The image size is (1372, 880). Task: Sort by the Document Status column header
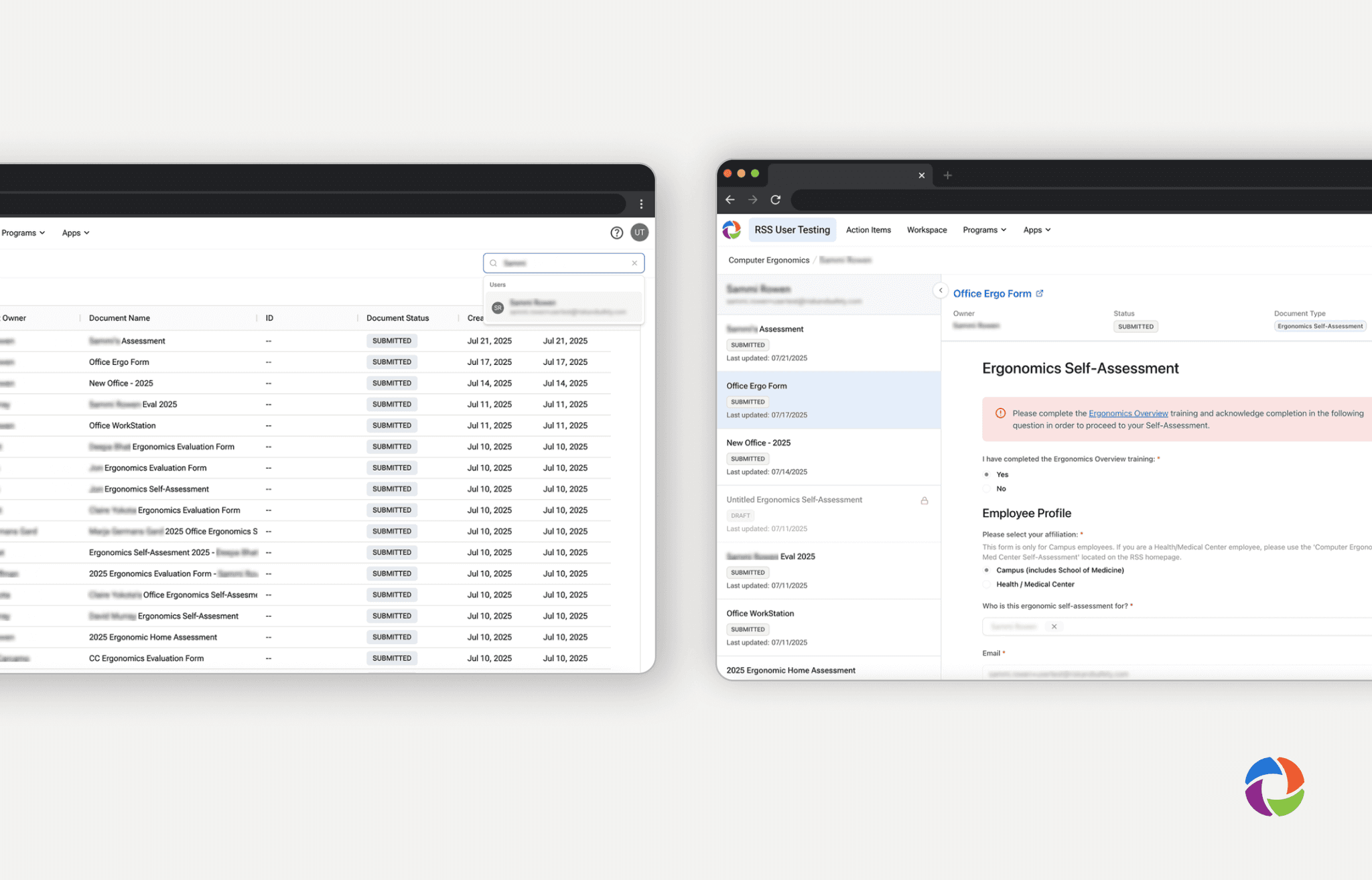tap(397, 318)
